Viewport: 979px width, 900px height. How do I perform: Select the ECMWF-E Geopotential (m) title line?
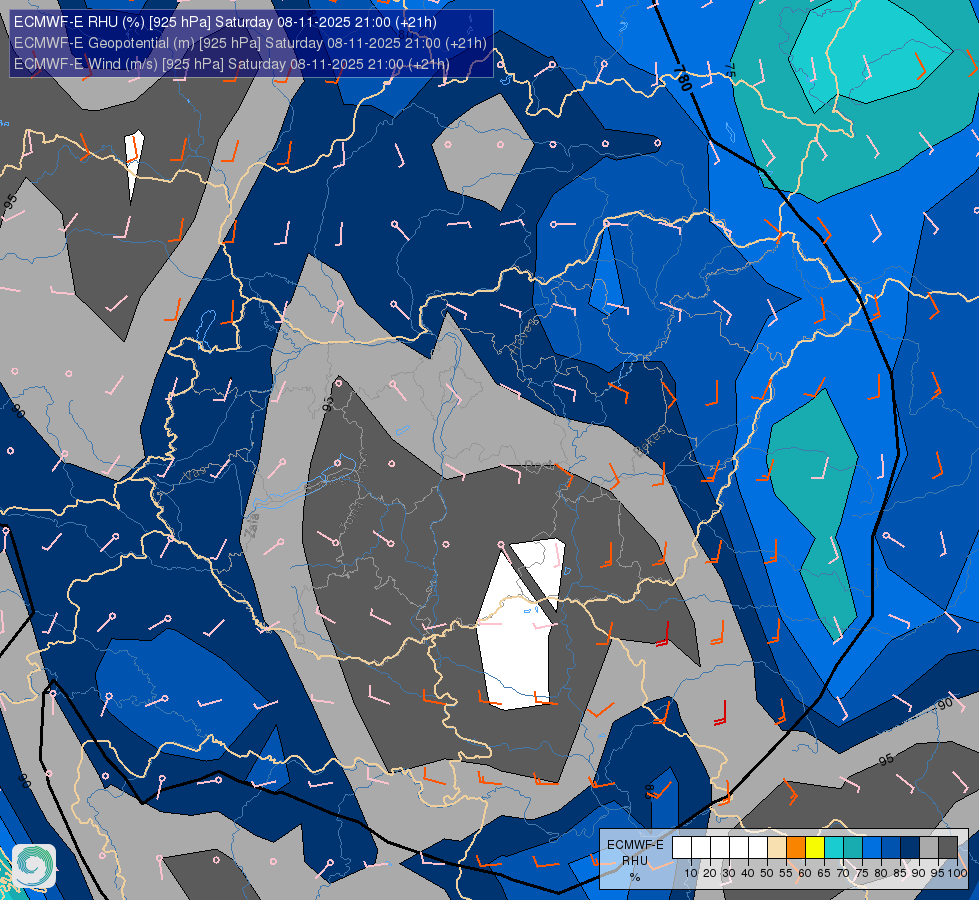(250, 43)
